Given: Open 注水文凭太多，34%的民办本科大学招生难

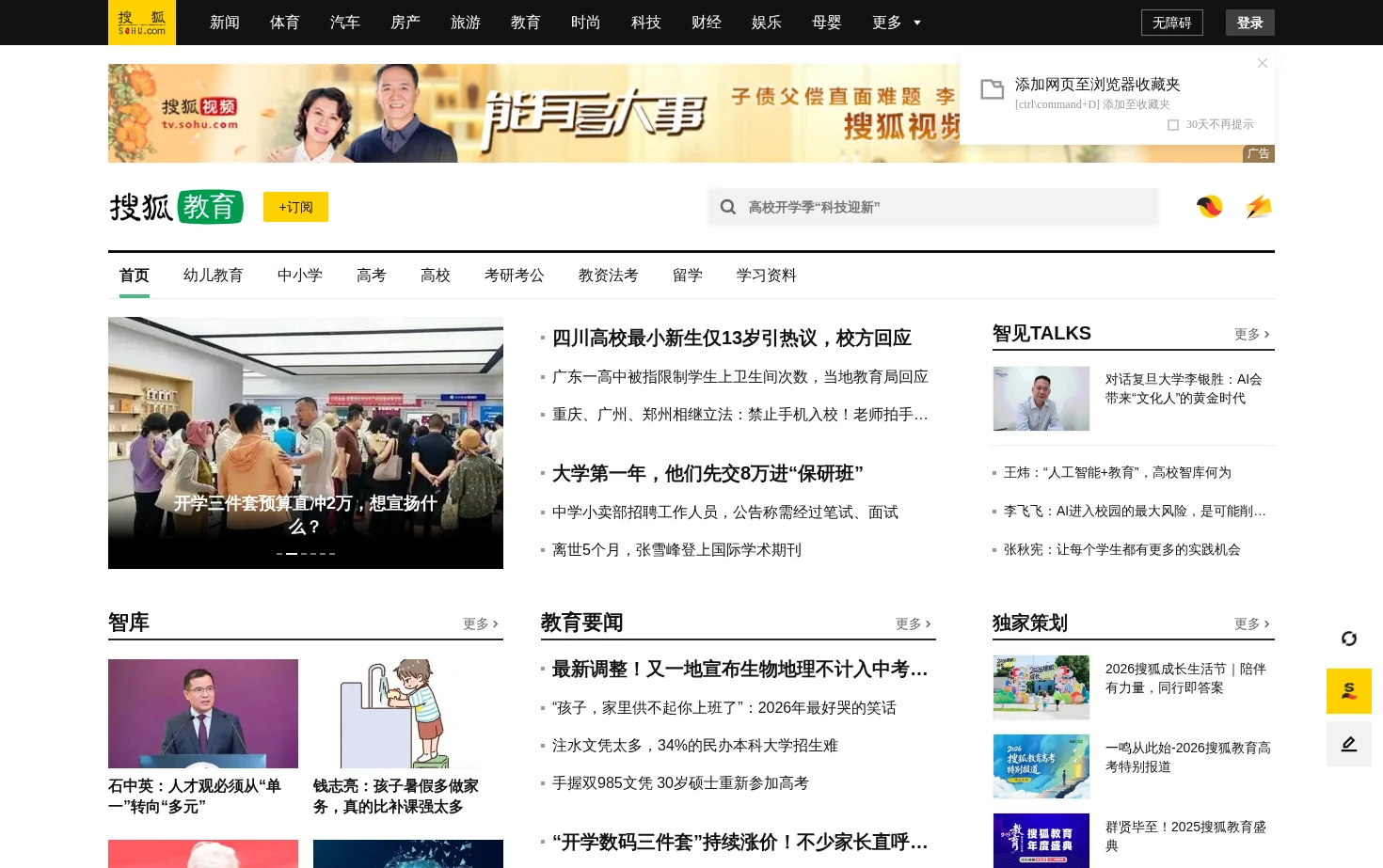Looking at the screenshot, I should click(695, 746).
